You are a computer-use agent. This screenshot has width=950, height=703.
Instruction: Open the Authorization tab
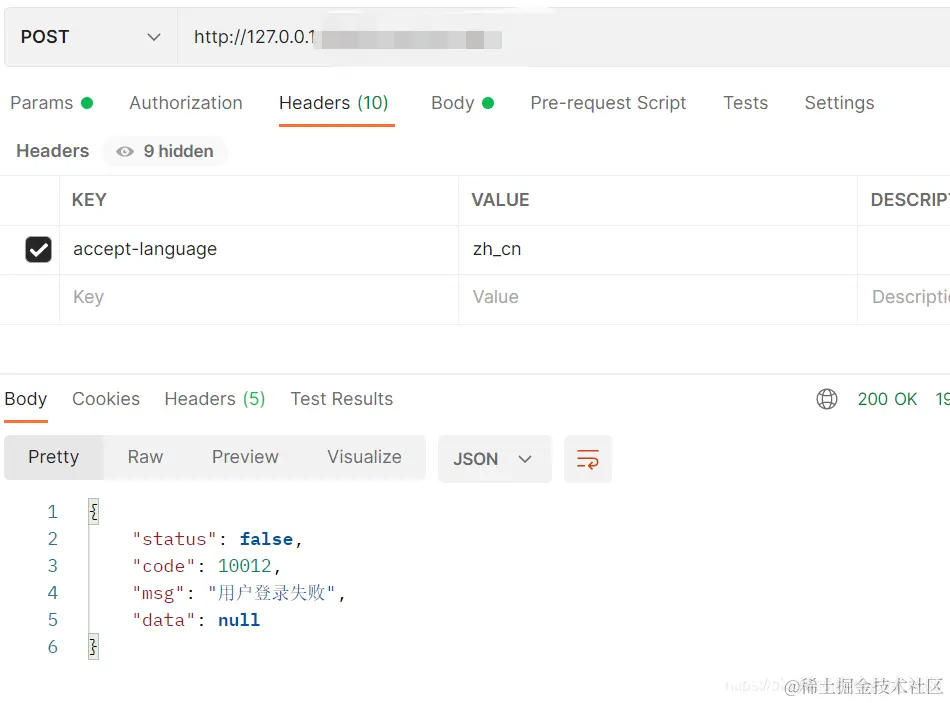tap(186, 103)
